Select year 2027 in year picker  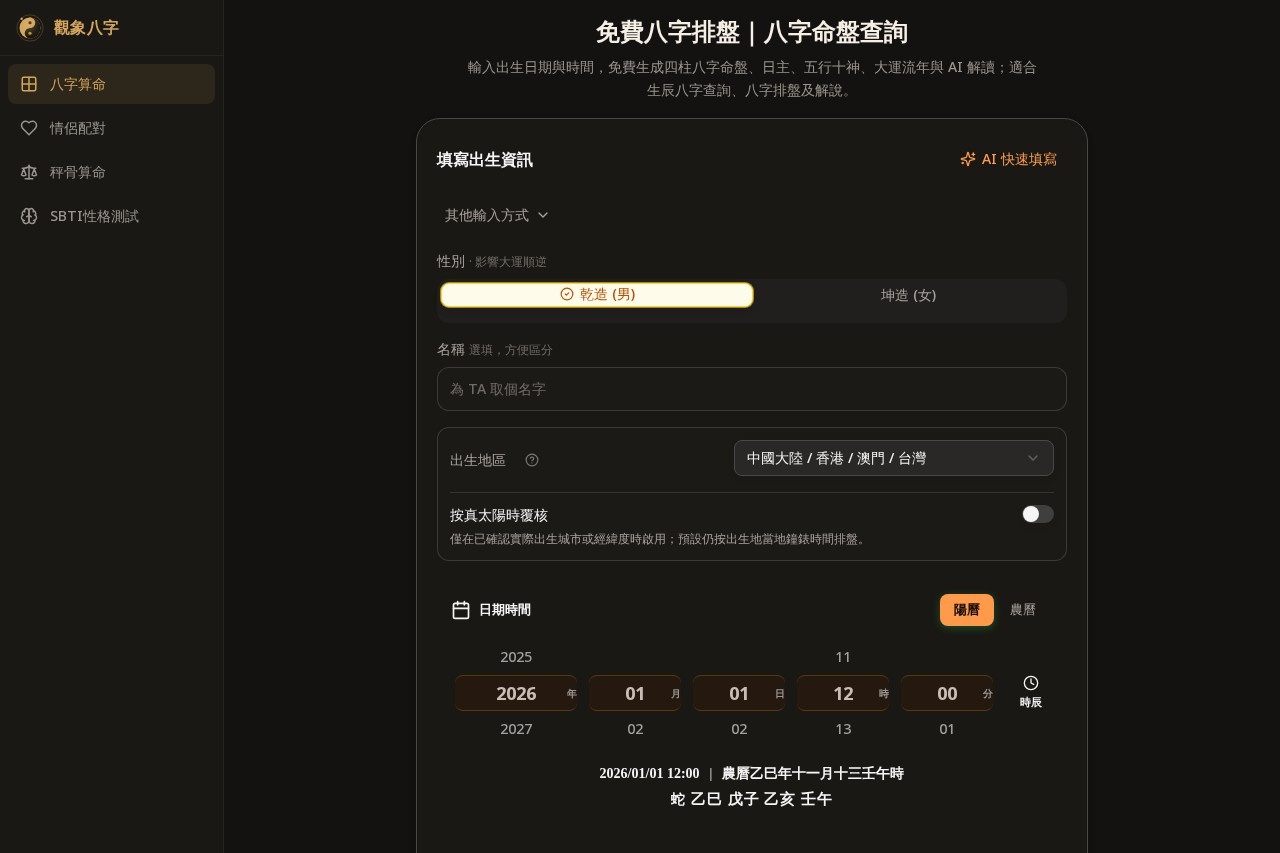[516, 729]
